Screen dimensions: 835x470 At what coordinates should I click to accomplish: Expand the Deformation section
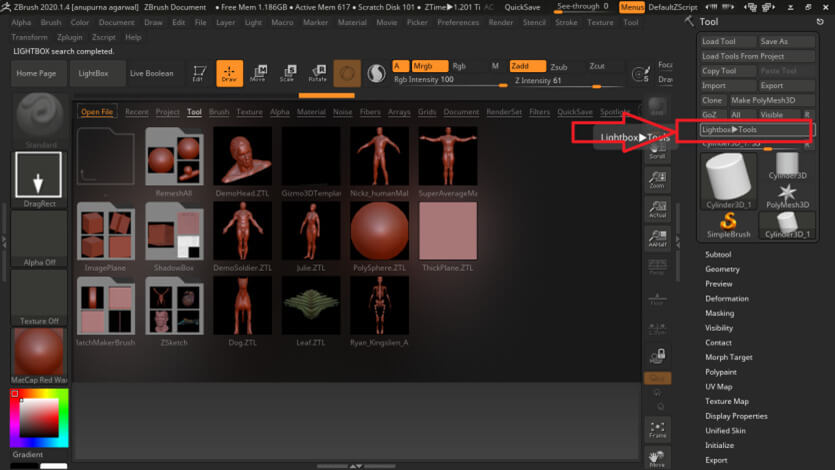727,299
